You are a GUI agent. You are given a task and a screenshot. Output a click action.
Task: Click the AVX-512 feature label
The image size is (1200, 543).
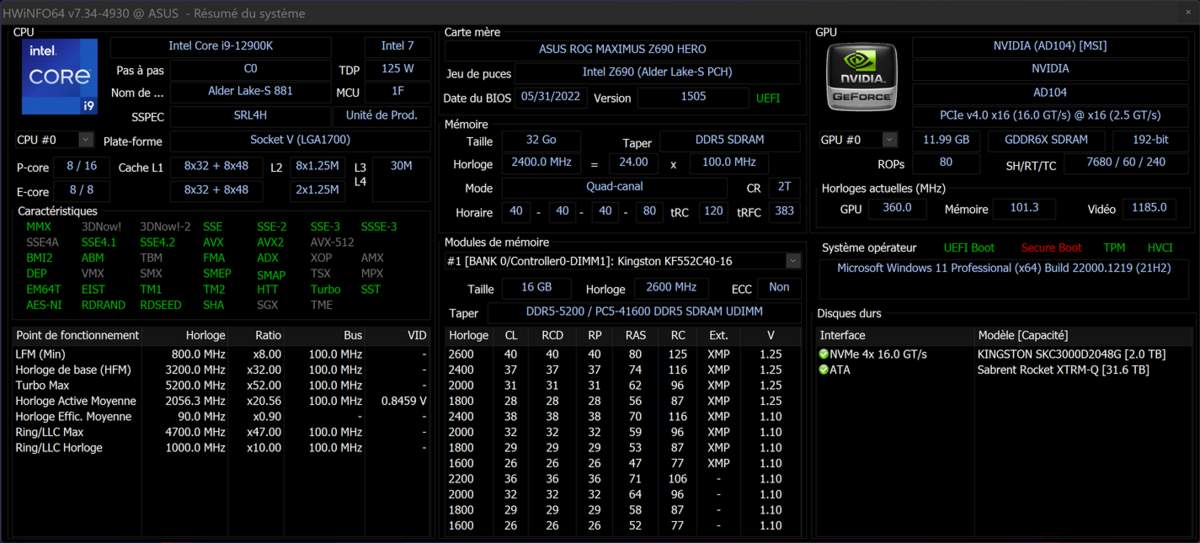coord(331,243)
